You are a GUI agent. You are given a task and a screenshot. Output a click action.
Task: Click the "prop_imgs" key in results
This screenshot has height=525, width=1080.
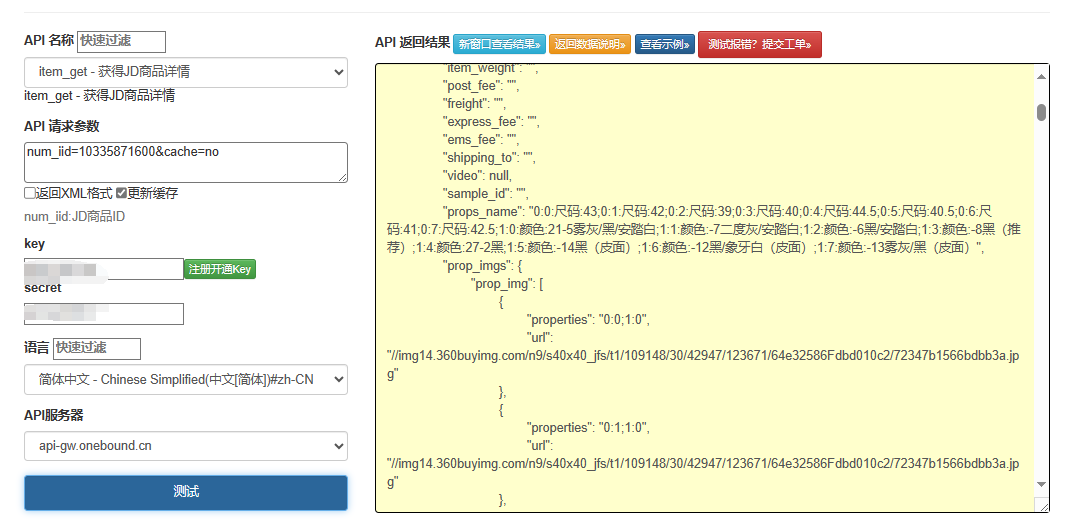(x=479, y=265)
